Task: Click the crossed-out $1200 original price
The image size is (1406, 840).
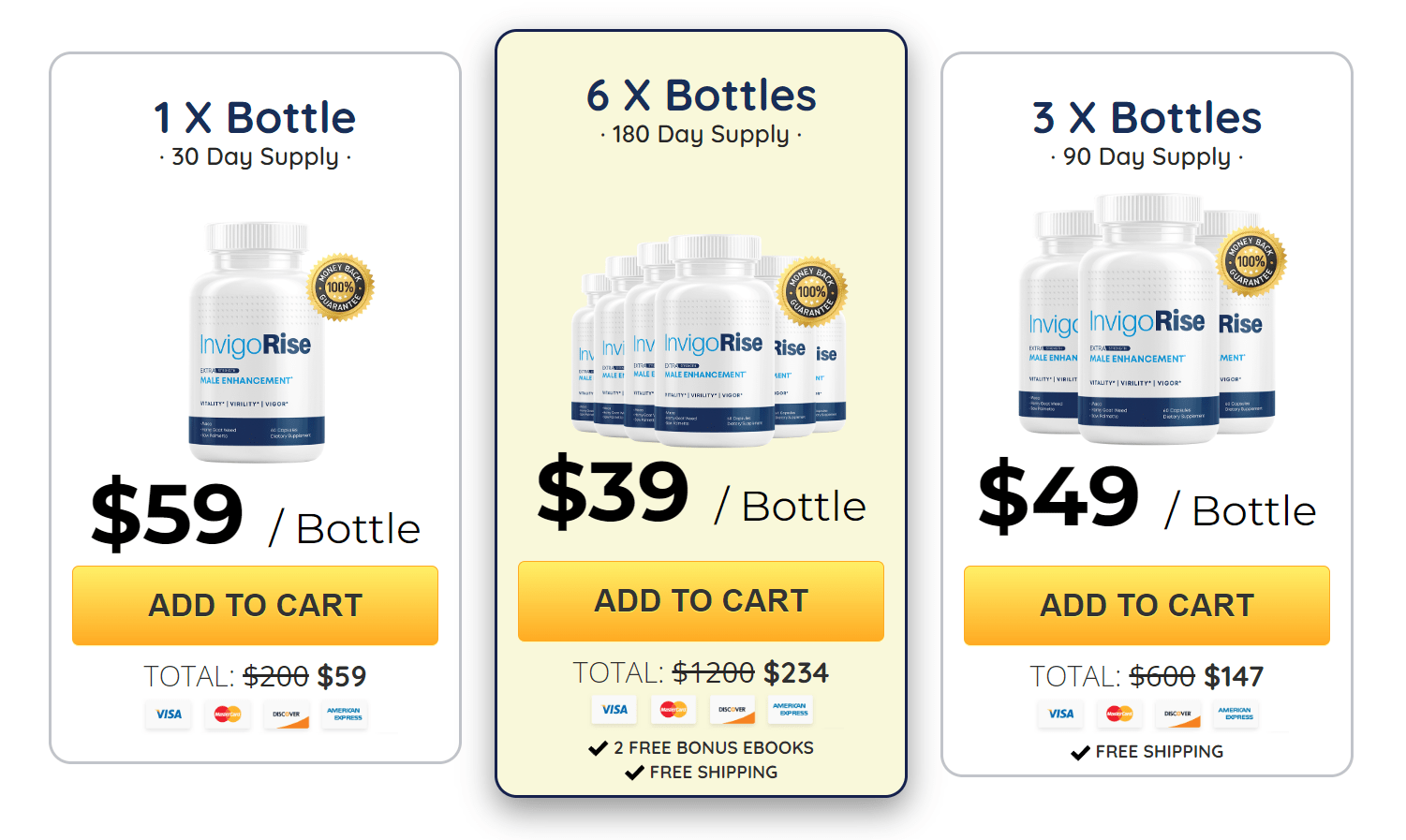Action: click(x=712, y=671)
